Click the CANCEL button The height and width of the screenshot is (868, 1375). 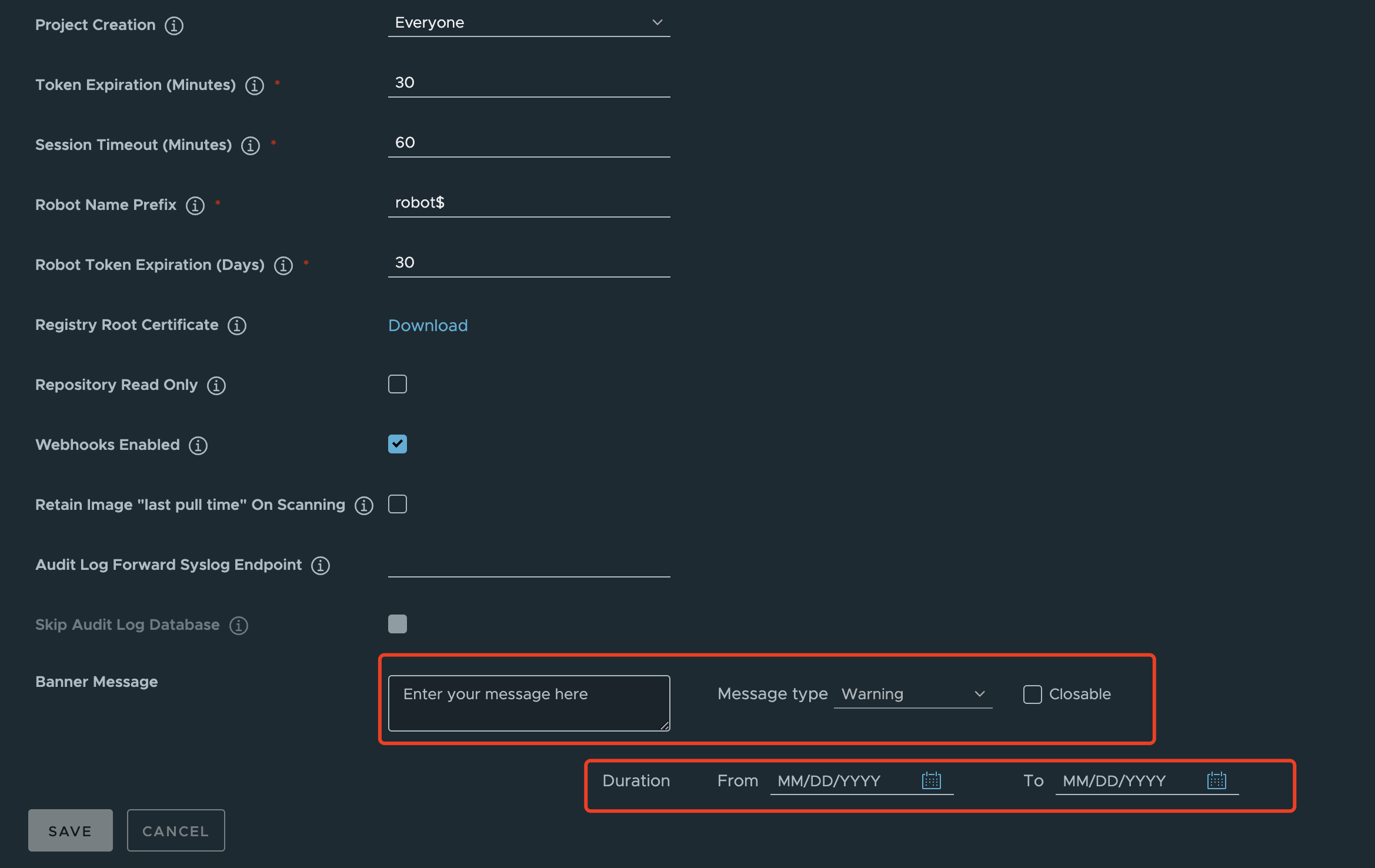pos(175,830)
